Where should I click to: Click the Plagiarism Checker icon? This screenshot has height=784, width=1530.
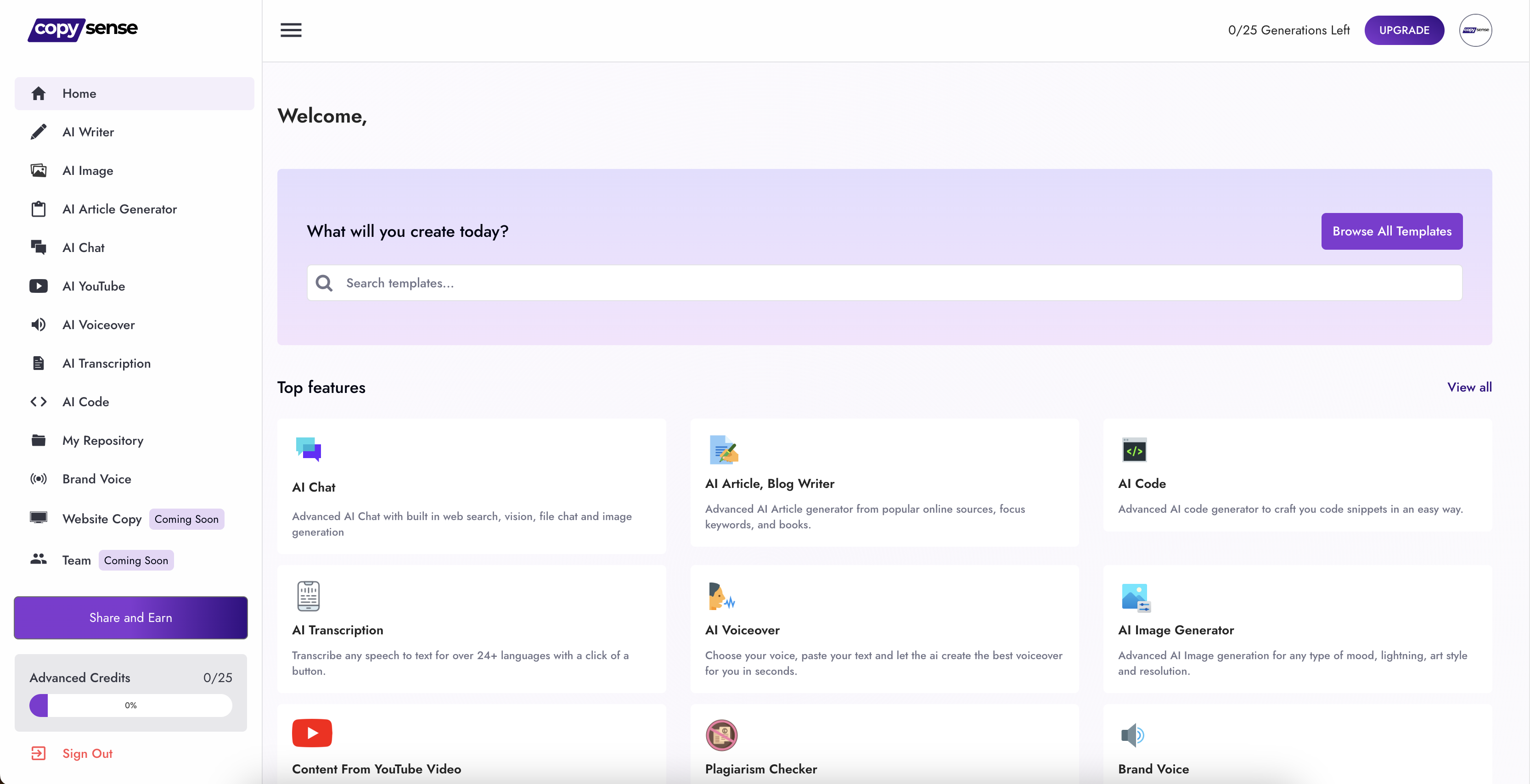[x=721, y=735]
